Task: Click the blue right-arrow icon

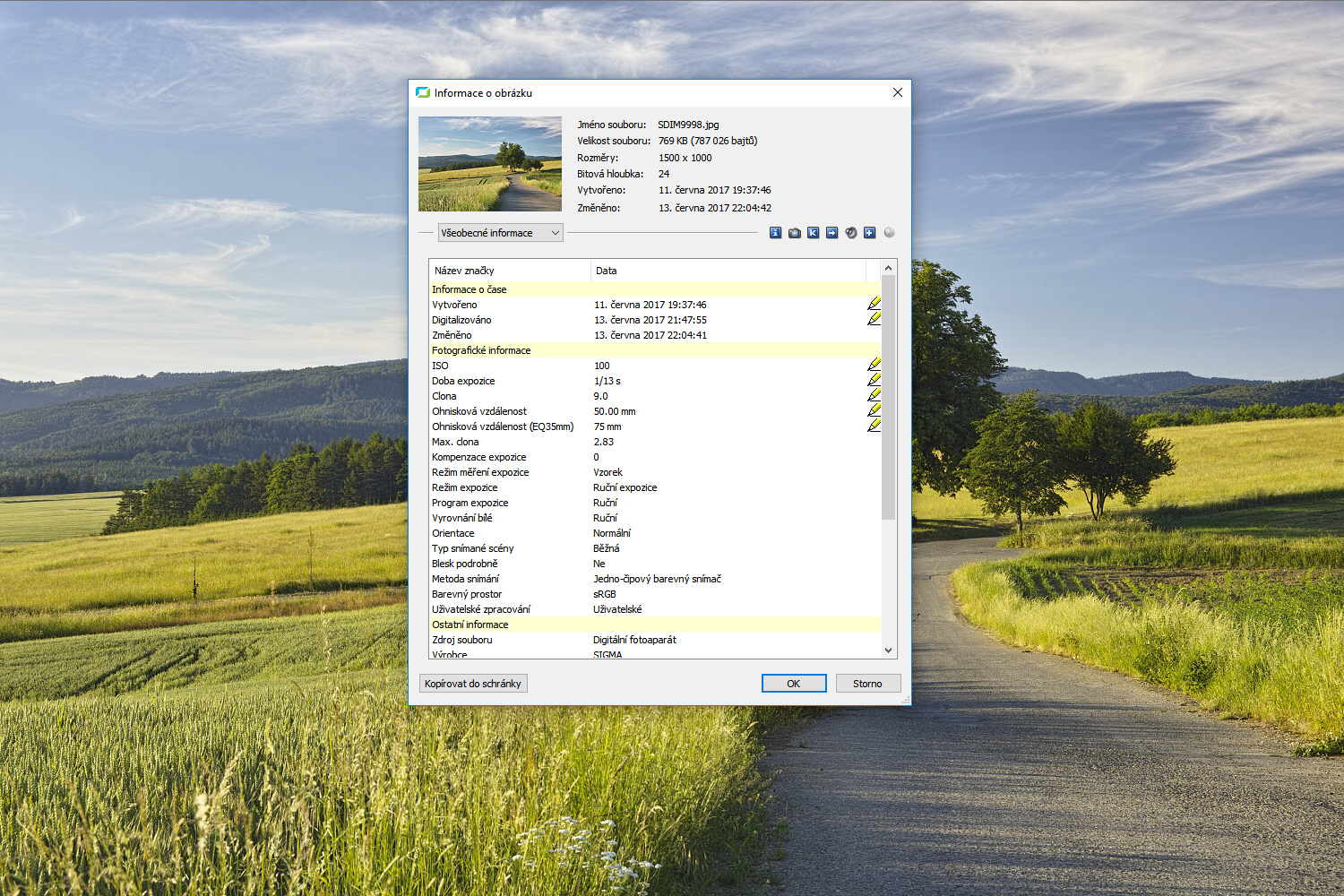Action: click(831, 233)
